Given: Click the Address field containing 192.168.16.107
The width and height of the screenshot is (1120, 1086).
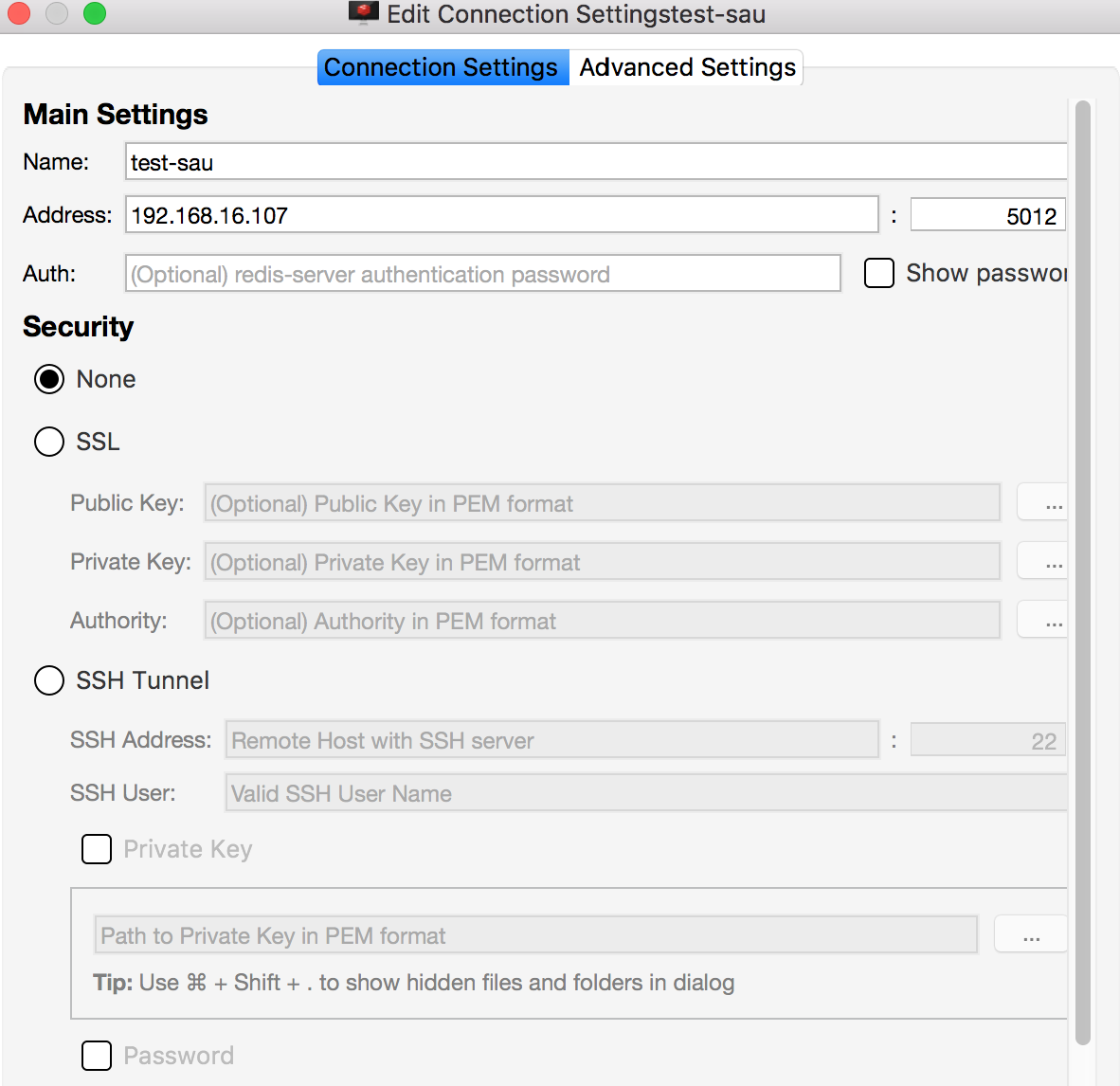Looking at the screenshot, I should pos(501,214).
